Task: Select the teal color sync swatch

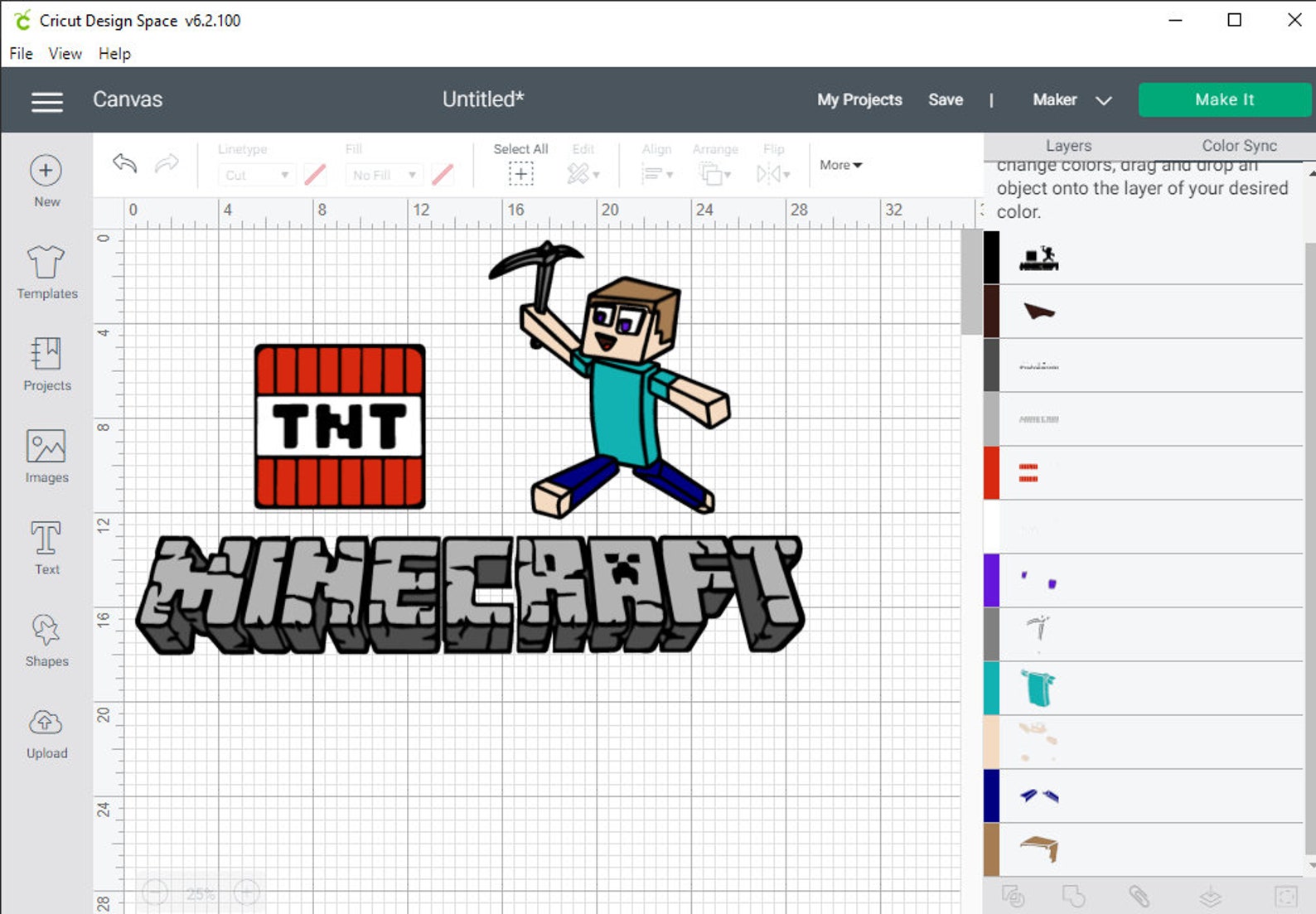Action: 991,689
